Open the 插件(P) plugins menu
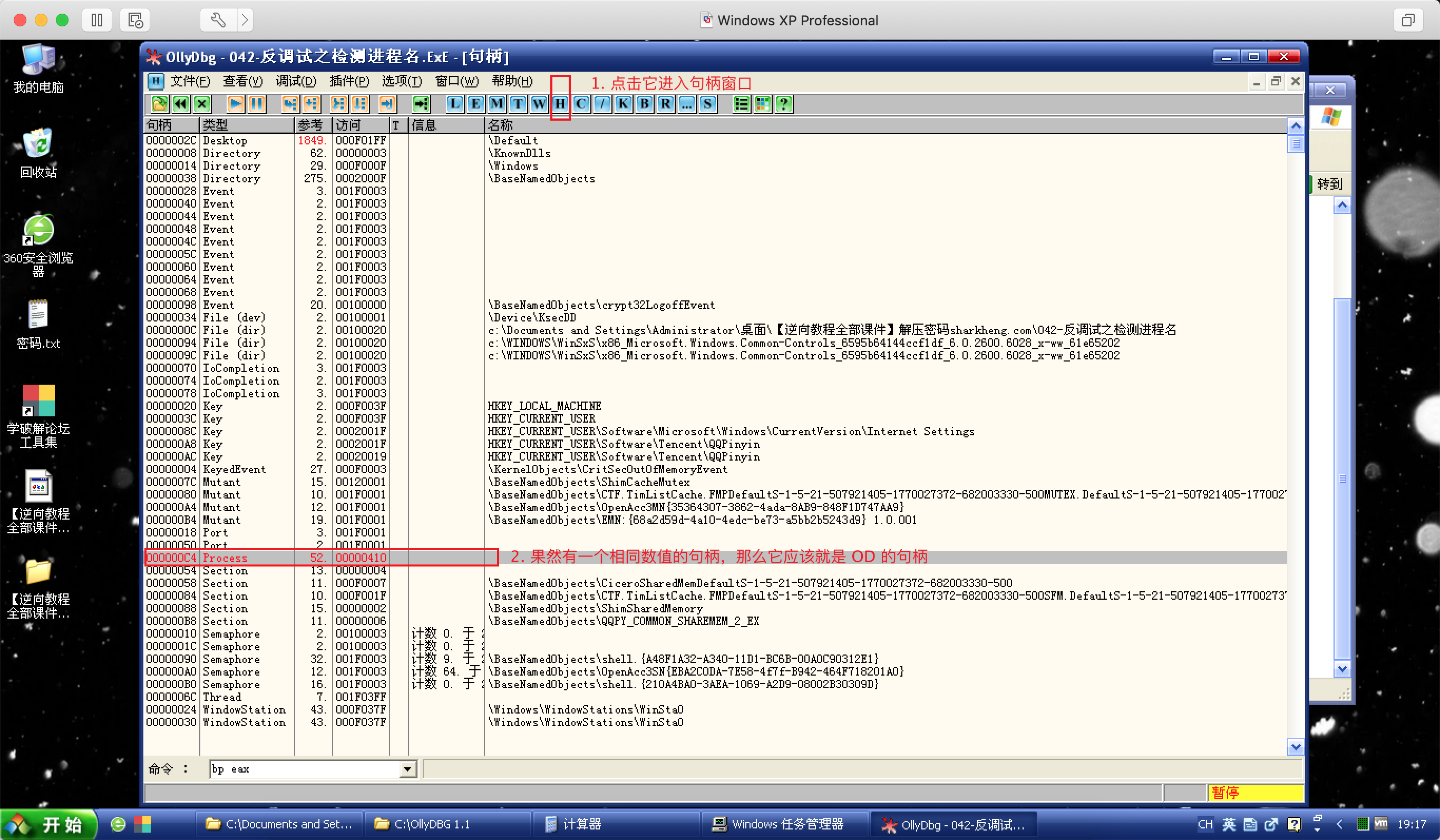Image resolution: width=1440 pixels, height=840 pixels. point(349,81)
